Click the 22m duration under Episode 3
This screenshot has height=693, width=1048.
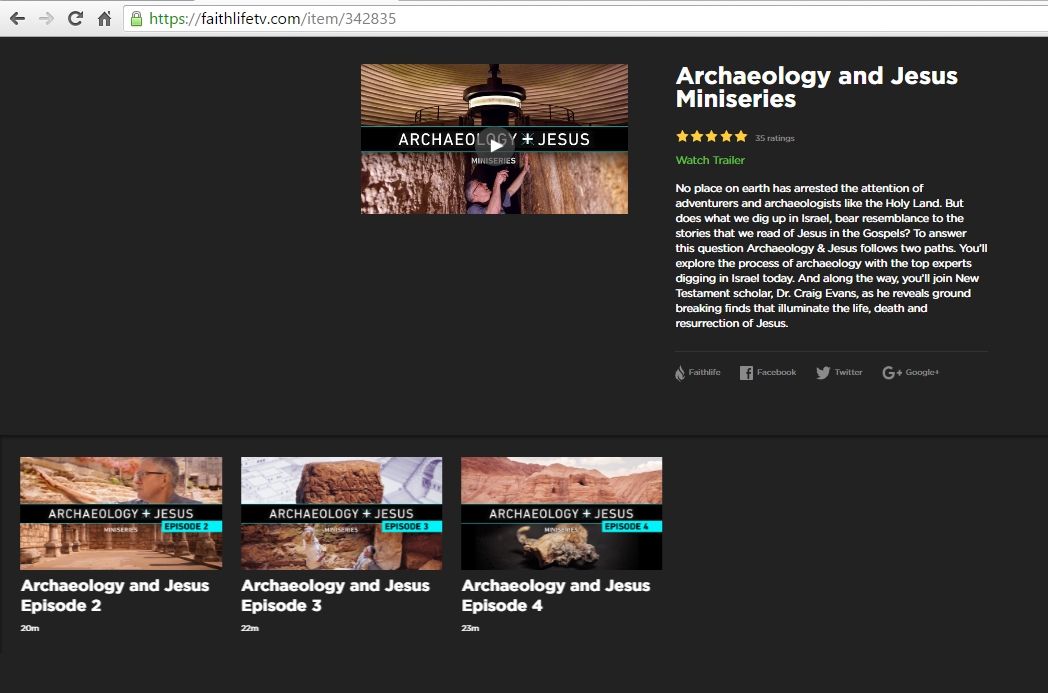tap(250, 628)
